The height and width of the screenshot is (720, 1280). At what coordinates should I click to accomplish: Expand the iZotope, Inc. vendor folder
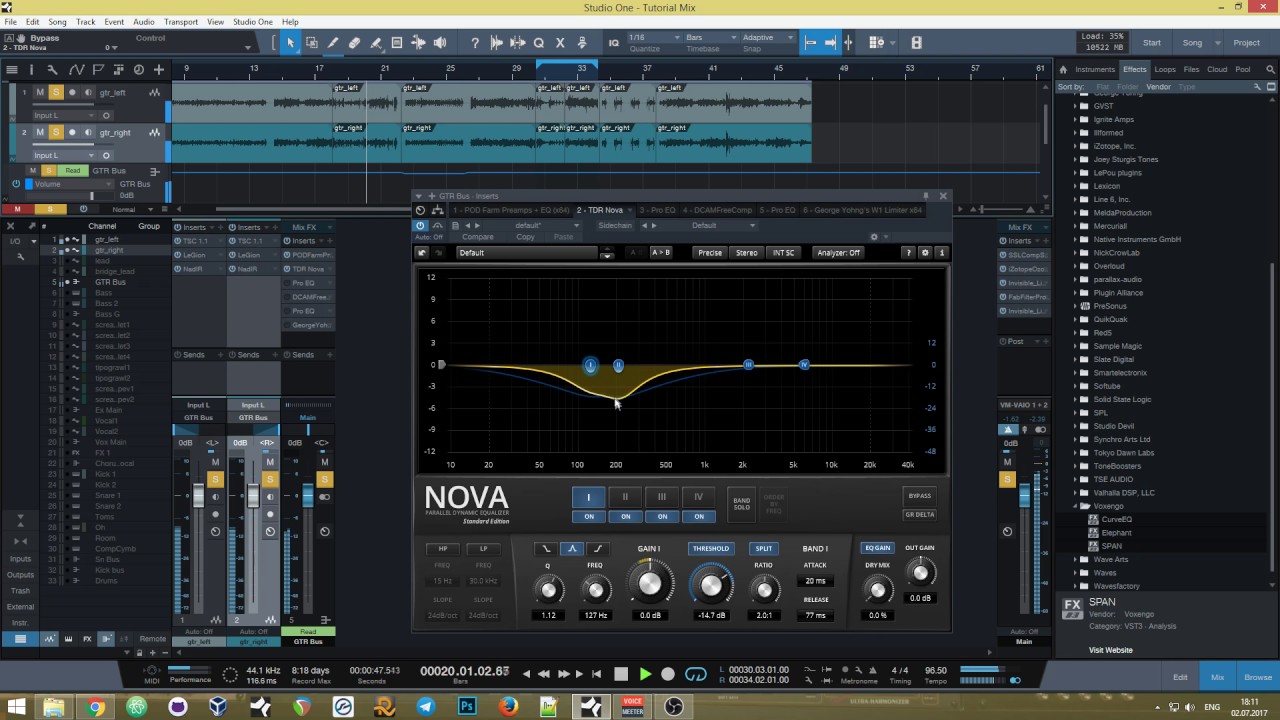[x=1075, y=146]
